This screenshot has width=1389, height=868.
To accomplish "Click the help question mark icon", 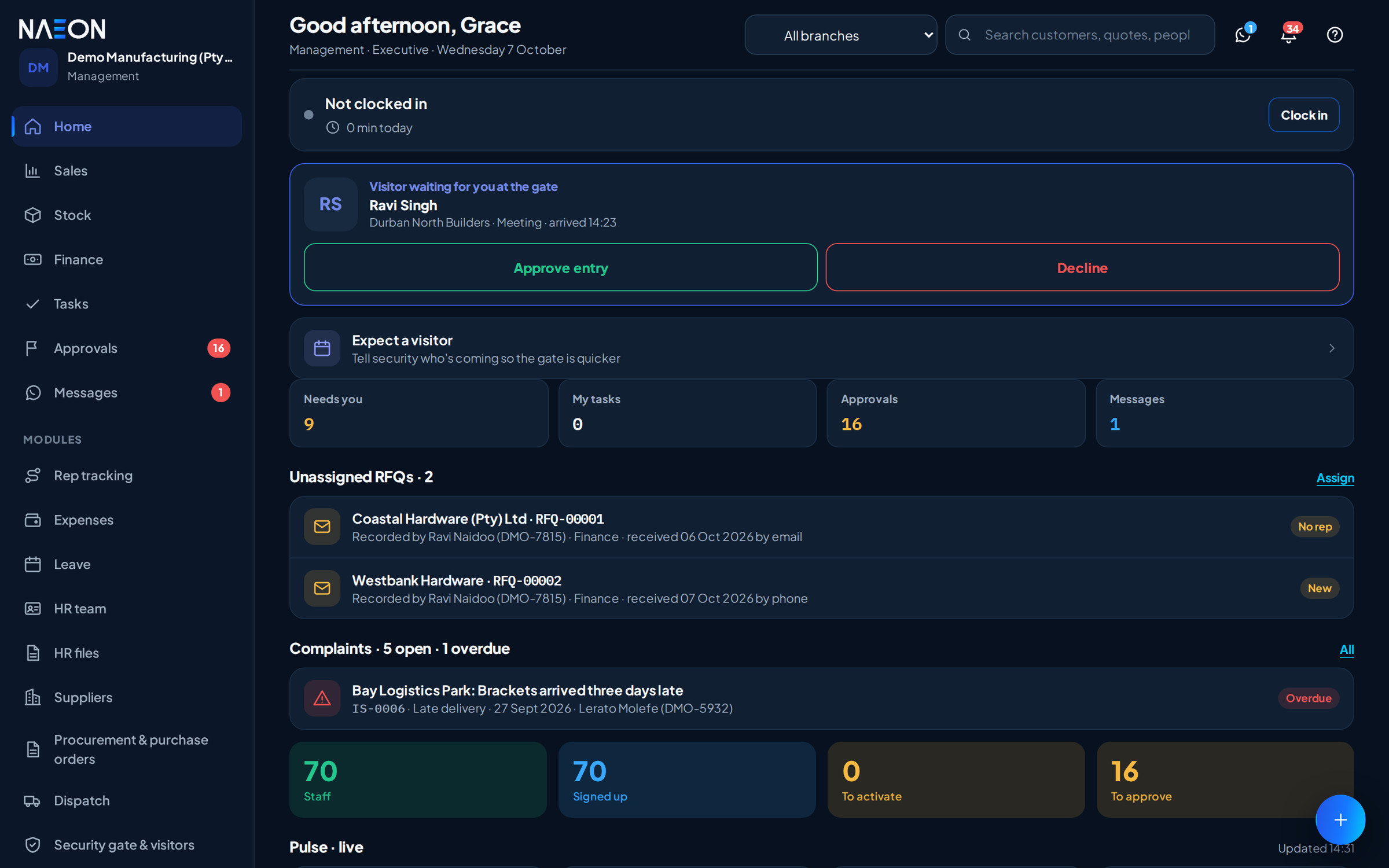I will (x=1335, y=35).
